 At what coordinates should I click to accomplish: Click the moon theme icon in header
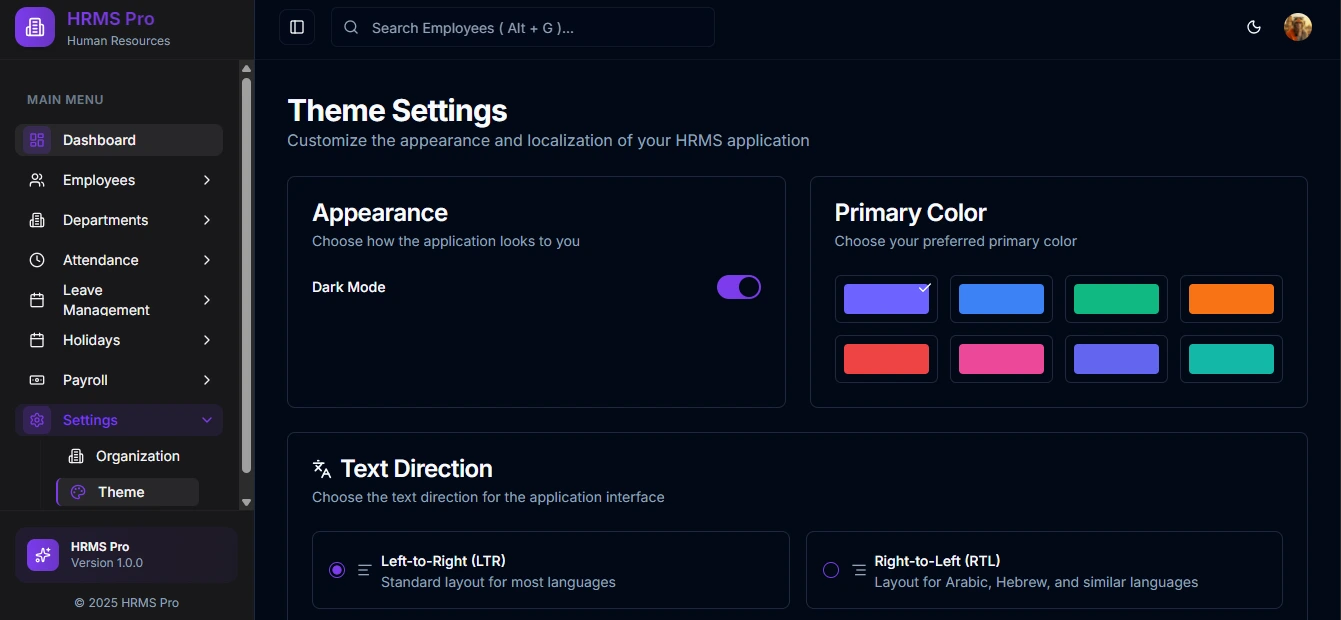[x=1254, y=27]
